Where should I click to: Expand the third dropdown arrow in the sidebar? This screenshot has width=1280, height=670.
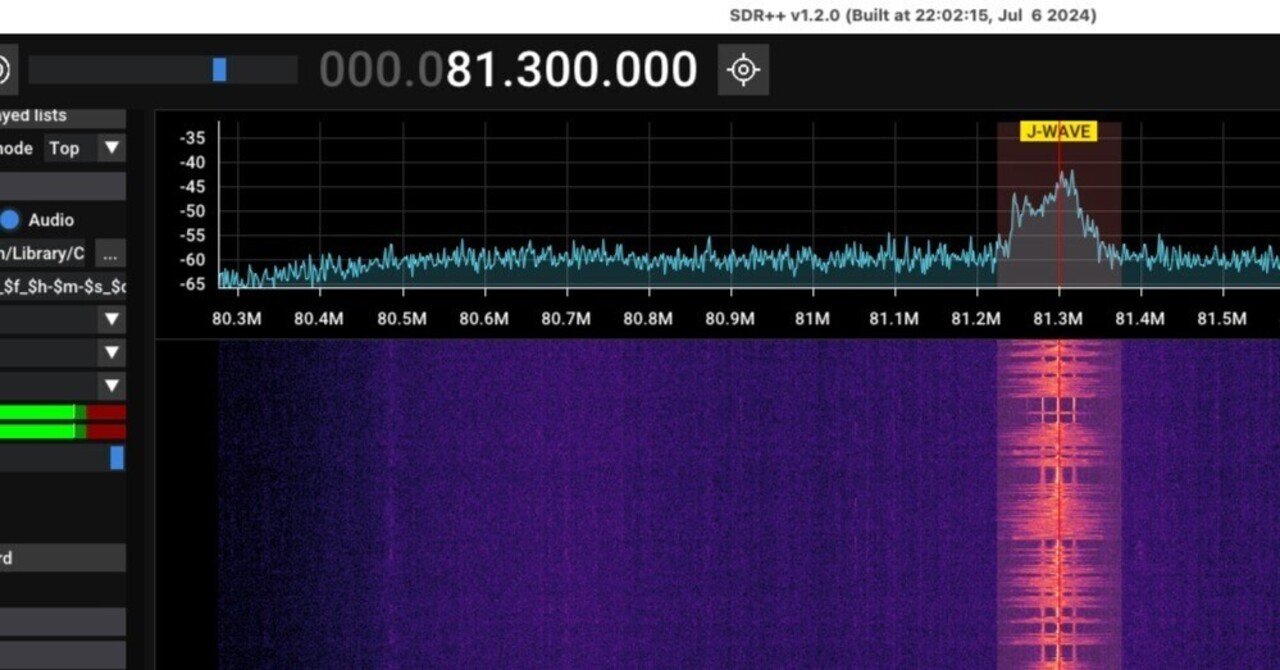(111, 386)
